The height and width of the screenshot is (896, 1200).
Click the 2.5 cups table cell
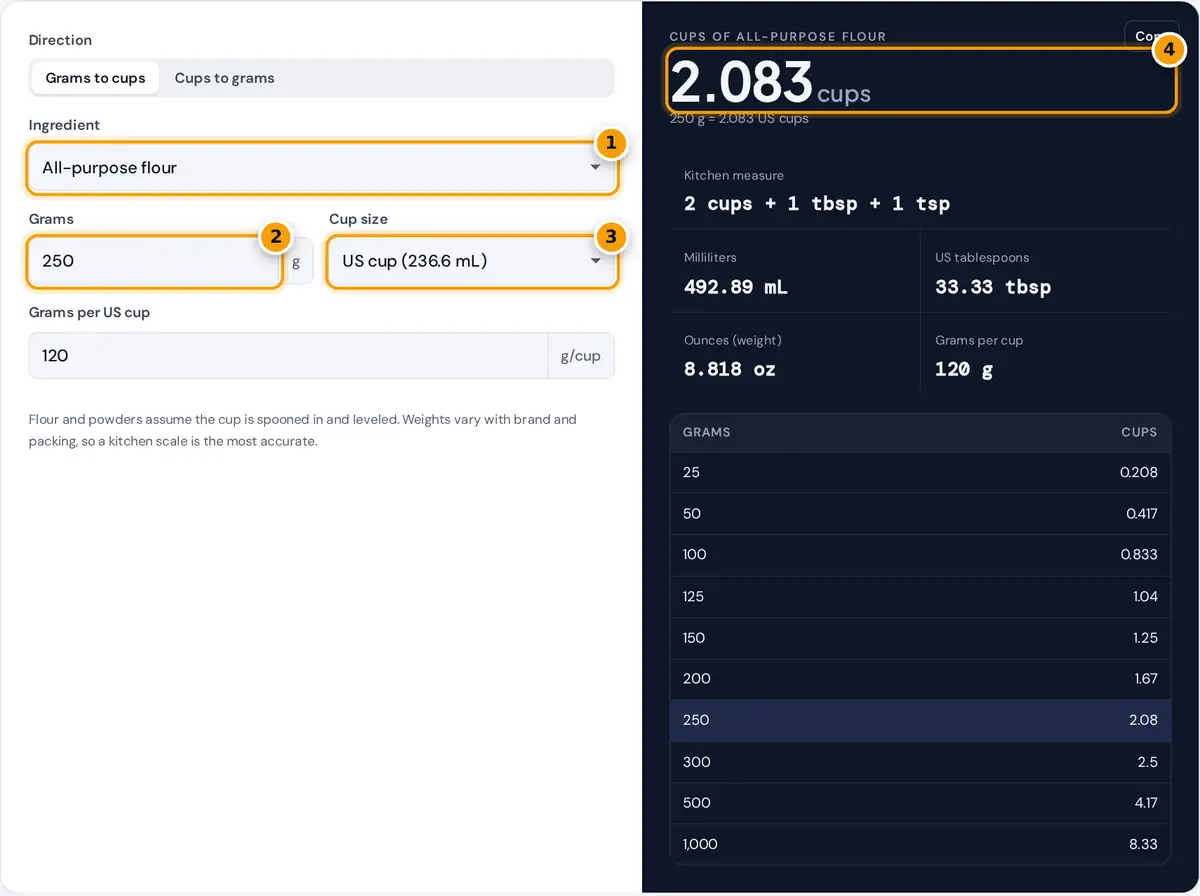pyautogui.click(x=1148, y=762)
